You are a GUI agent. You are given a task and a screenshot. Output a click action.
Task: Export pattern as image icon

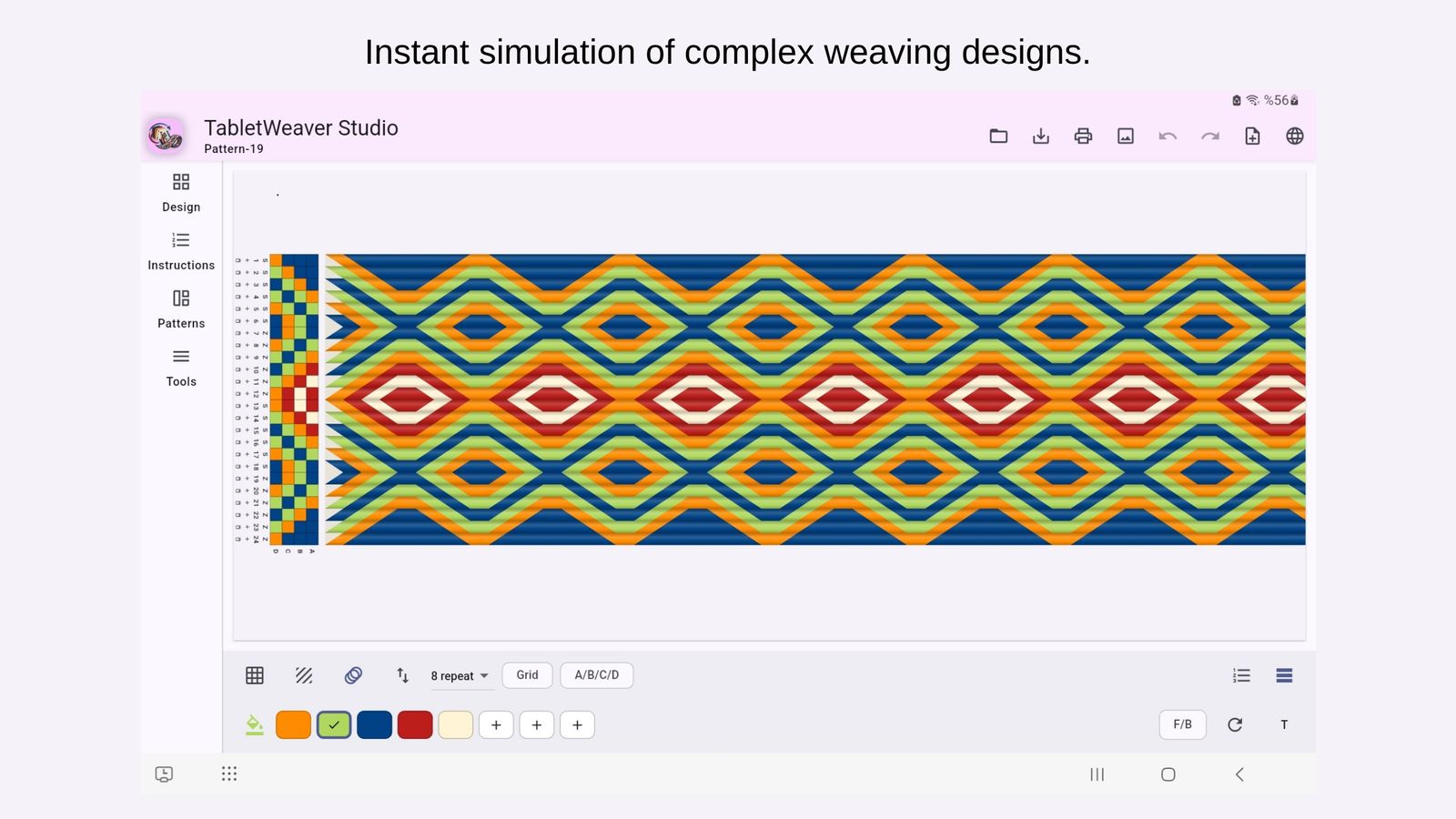(1126, 136)
